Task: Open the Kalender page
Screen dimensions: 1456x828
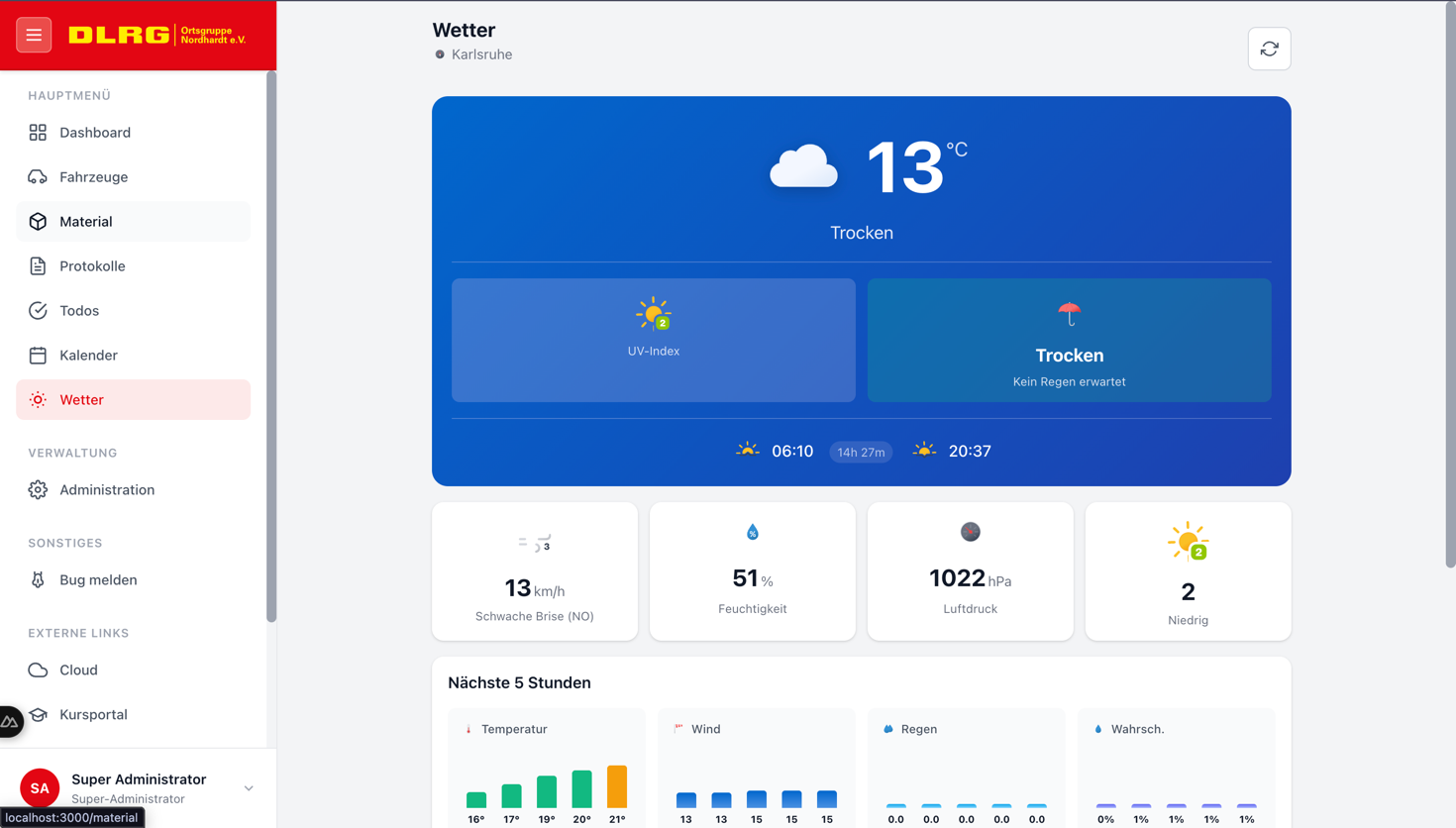Action: tap(133, 356)
